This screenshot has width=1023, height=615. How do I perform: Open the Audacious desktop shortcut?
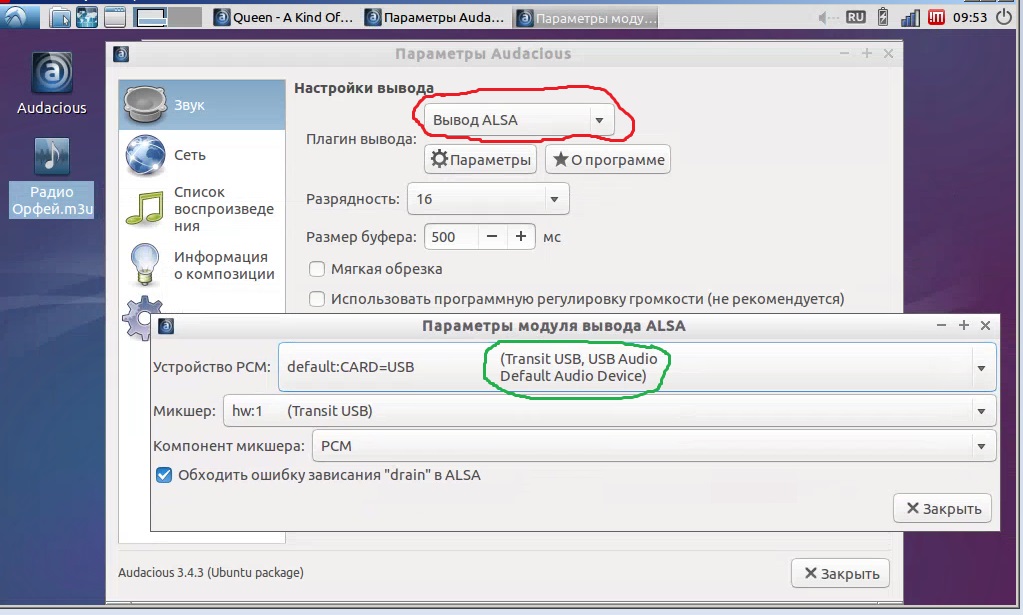coord(52,83)
